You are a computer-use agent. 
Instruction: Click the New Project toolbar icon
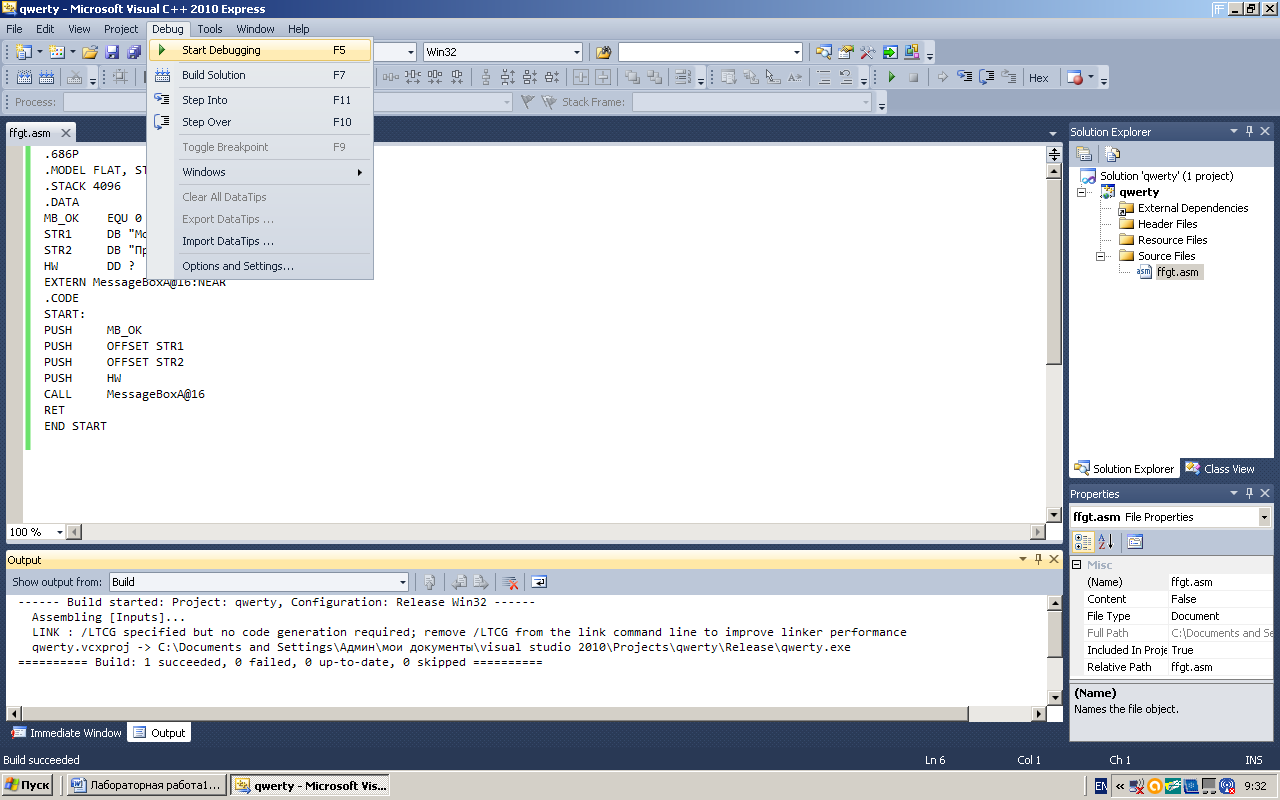coord(24,52)
